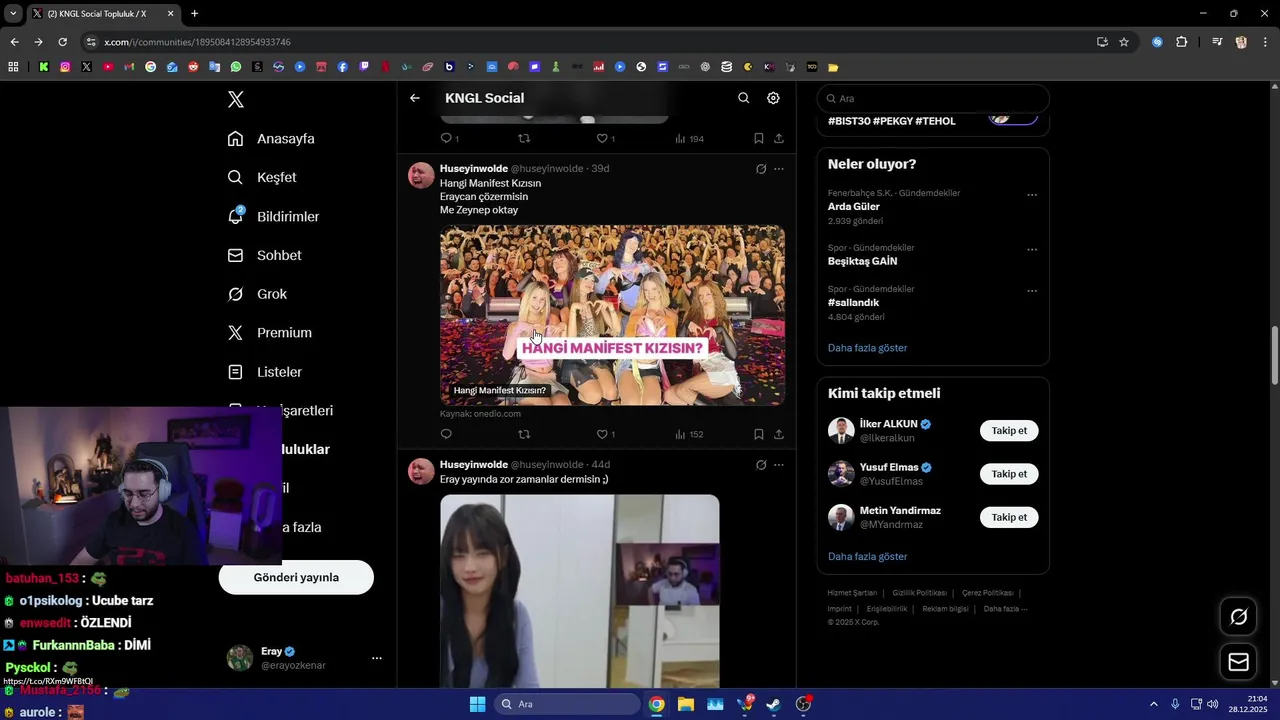Open floating messages envelope button

1238,662
